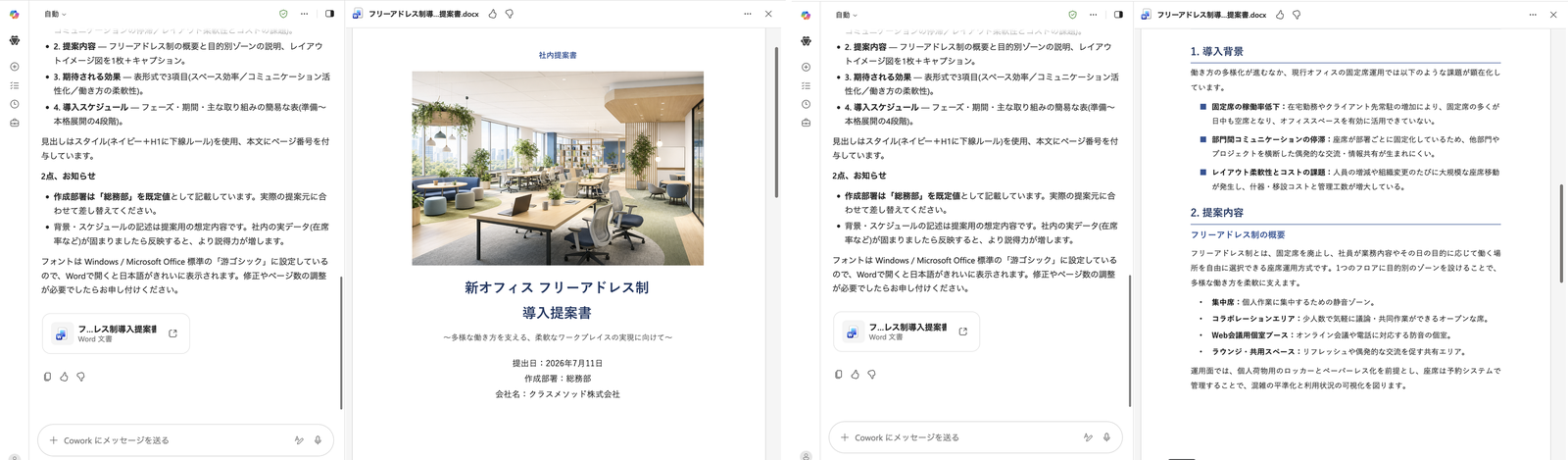This screenshot has height=460, width=1568.
Task: Open file externally via arrow icon, left window
Action: 173,333
